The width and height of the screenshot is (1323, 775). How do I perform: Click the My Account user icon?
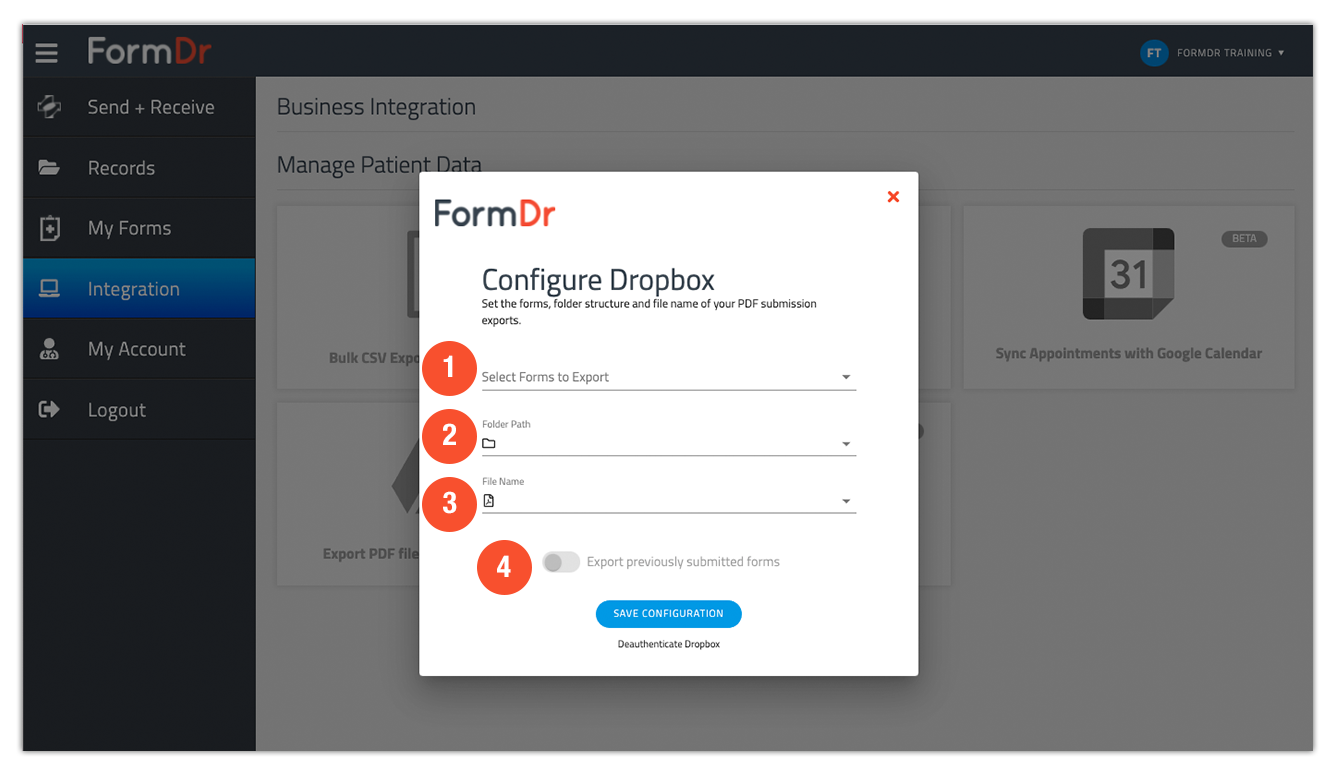tap(49, 349)
